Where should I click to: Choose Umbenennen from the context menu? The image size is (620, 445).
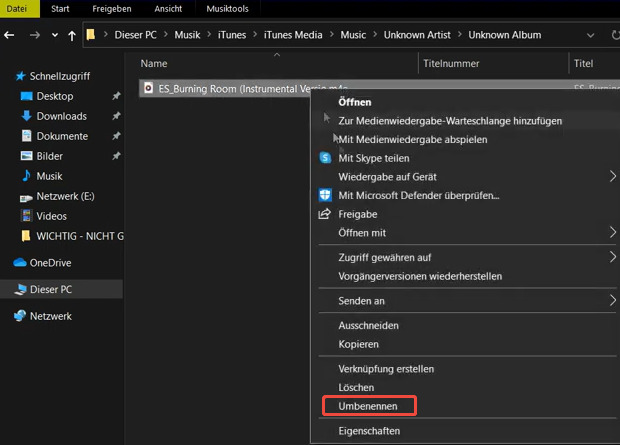[x=368, y=406]
